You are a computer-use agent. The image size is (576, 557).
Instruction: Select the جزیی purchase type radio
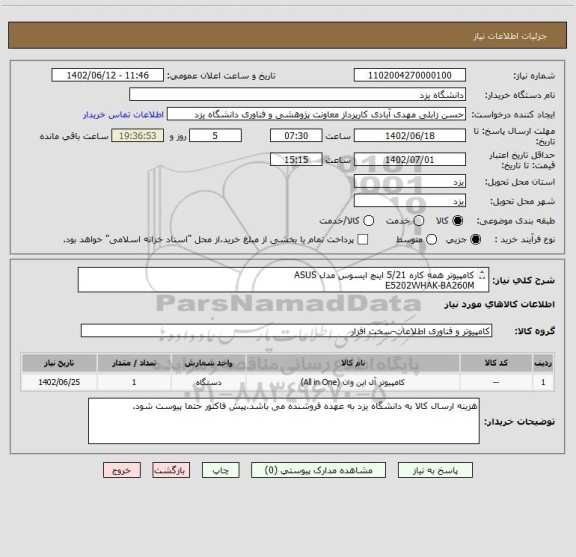point(476,240)
